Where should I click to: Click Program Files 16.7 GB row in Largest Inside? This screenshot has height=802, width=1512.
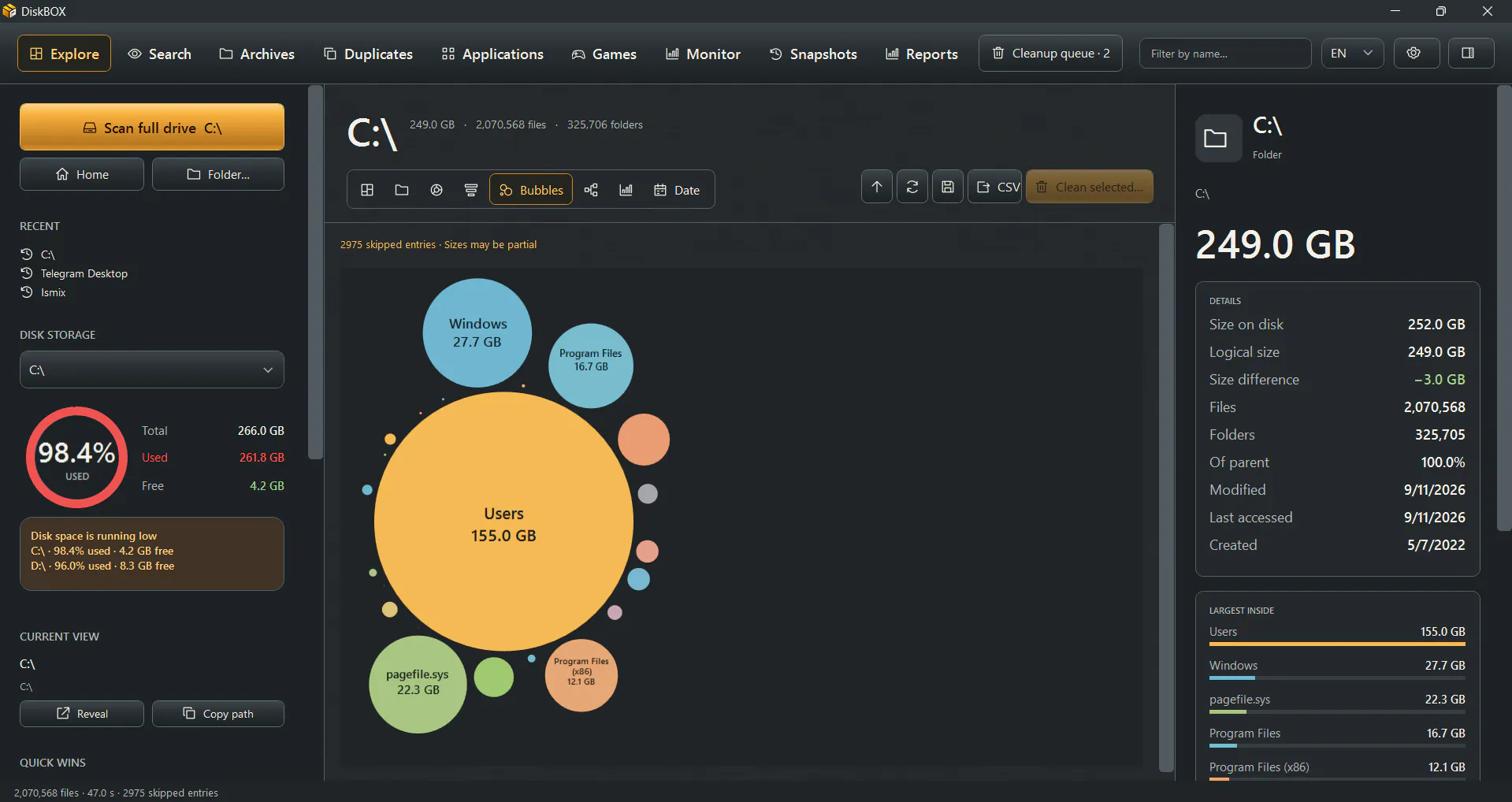pyautogui.click(x=1337, y=737)
